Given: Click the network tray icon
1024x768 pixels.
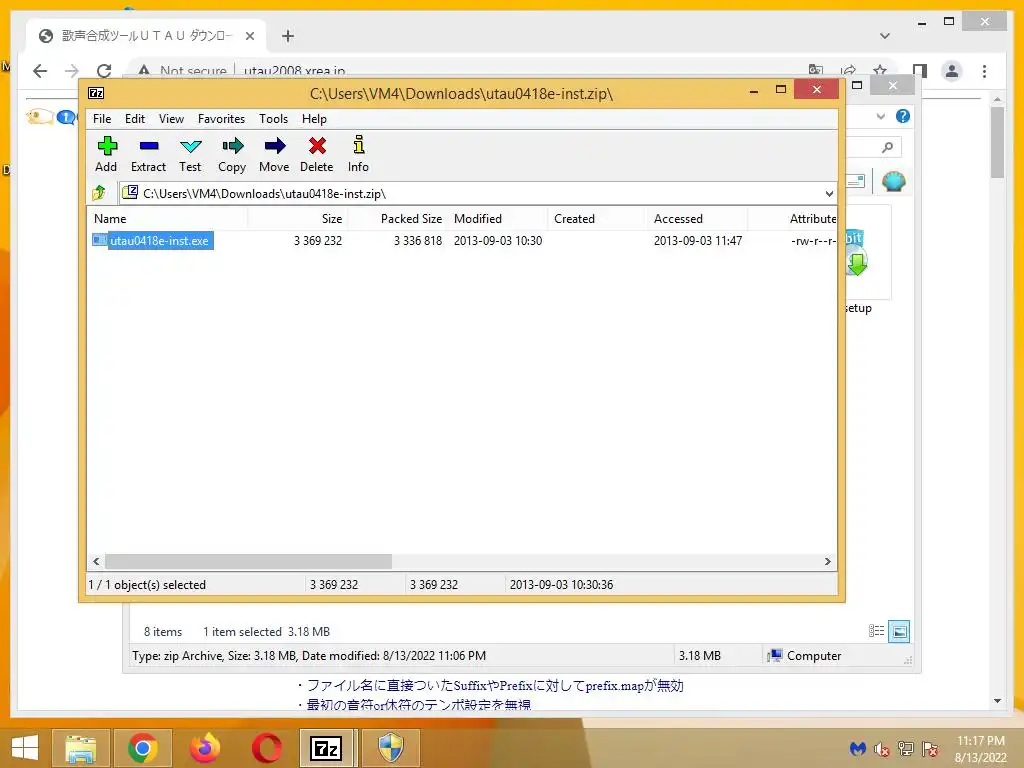Looking at the screenshot, I should pyautogui.click(x=906, y=748).
